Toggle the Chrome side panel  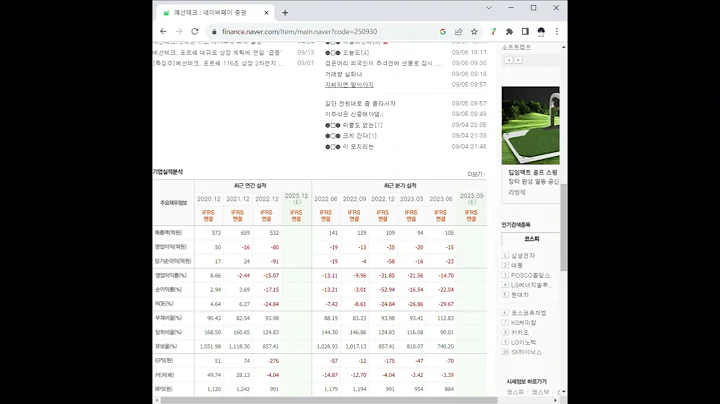(x=525, y=32)
